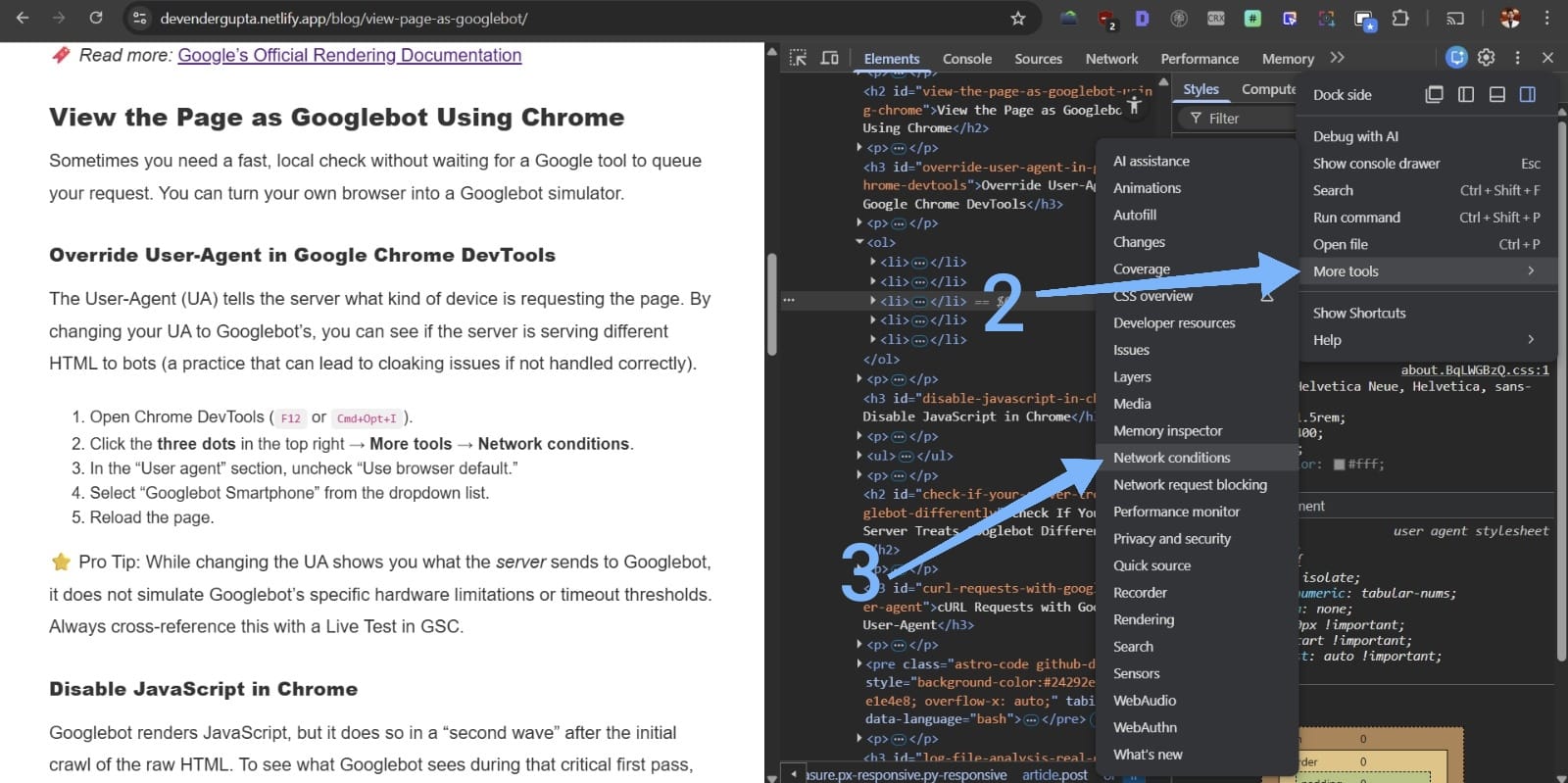Click the ellipsis beside the selected li row
This screenshot has width=1568, height=783.
pos(789,300)
